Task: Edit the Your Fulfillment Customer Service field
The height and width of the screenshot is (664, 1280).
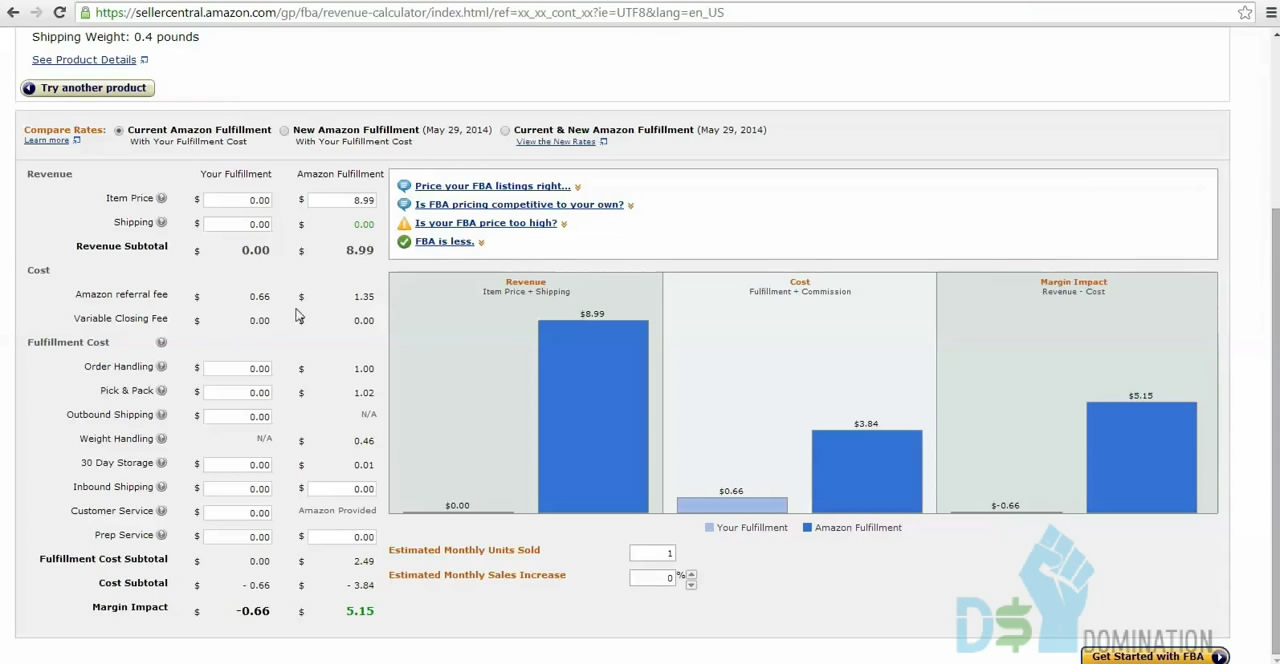Action: pos(238,512)
